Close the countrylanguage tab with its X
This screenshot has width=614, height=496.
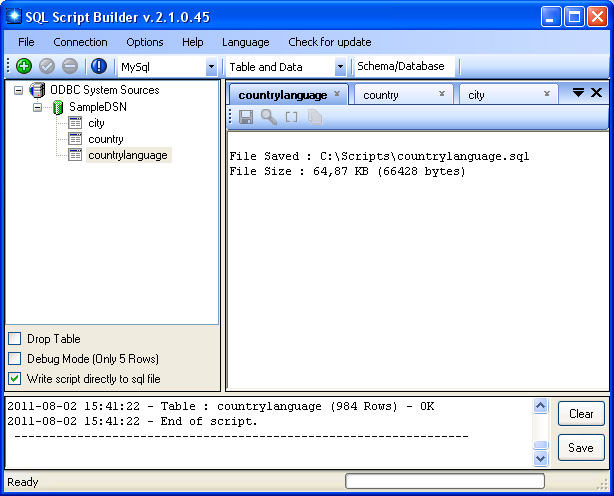(337, 94)
